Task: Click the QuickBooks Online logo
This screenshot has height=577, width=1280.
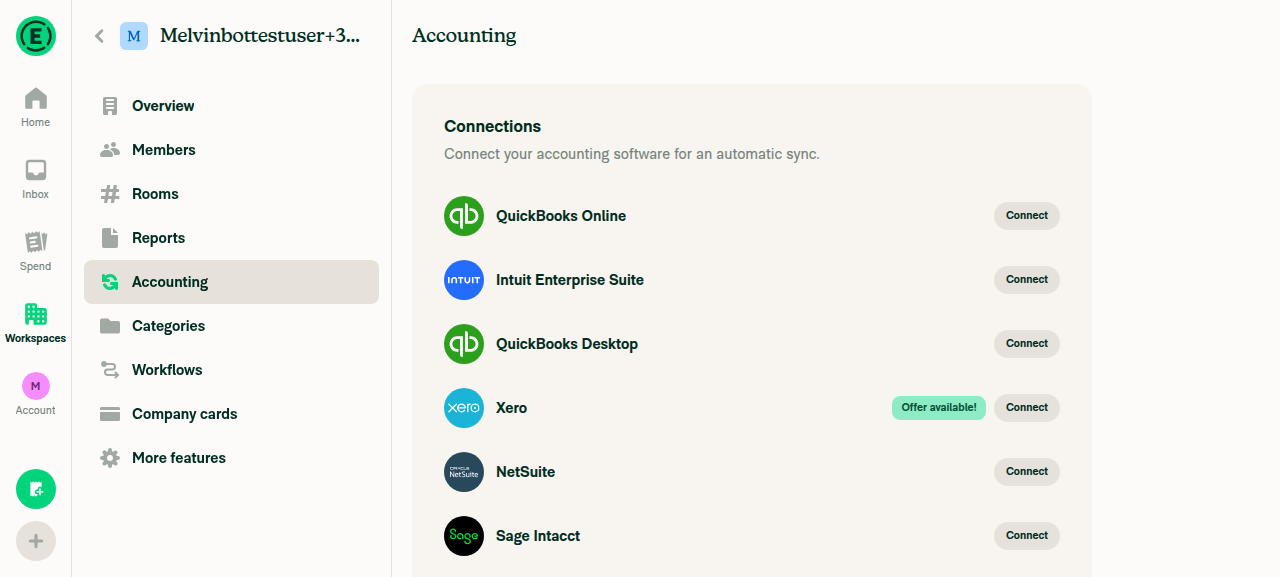Action: [x=464, y=216]
